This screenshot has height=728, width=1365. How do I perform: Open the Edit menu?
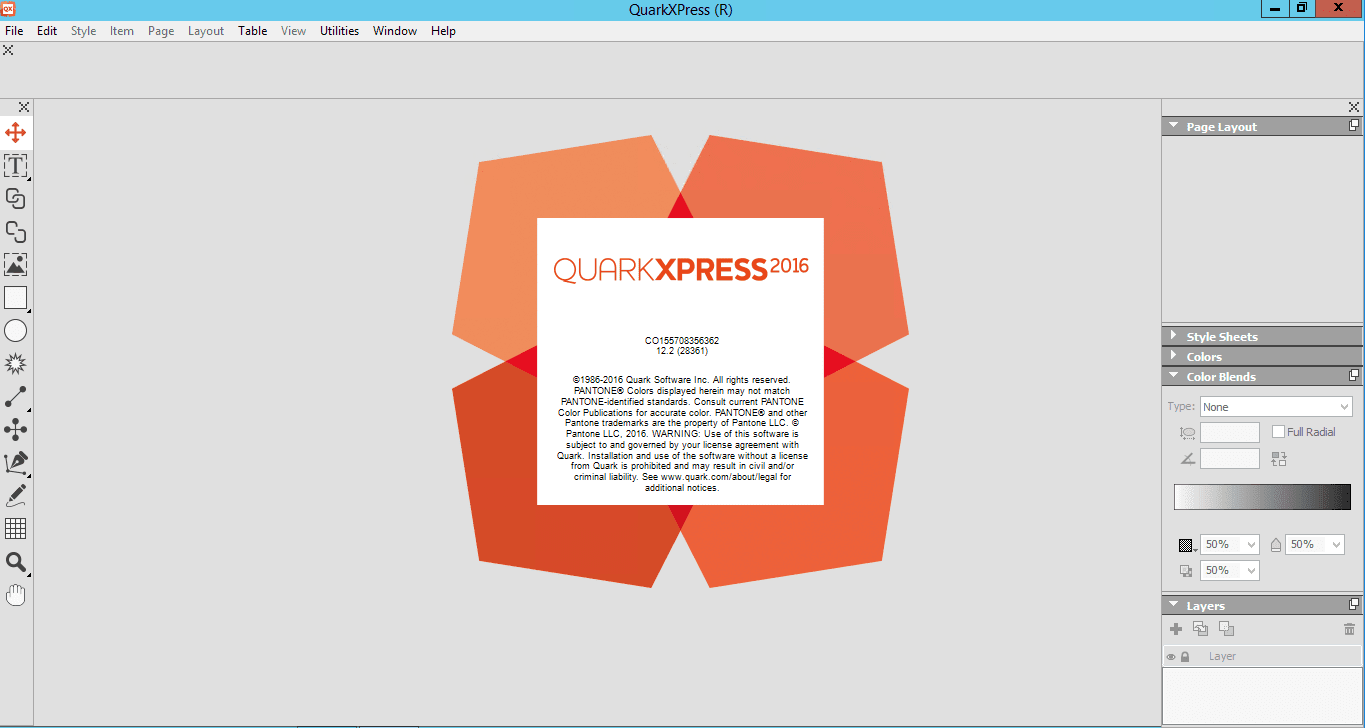click(47, 31)
